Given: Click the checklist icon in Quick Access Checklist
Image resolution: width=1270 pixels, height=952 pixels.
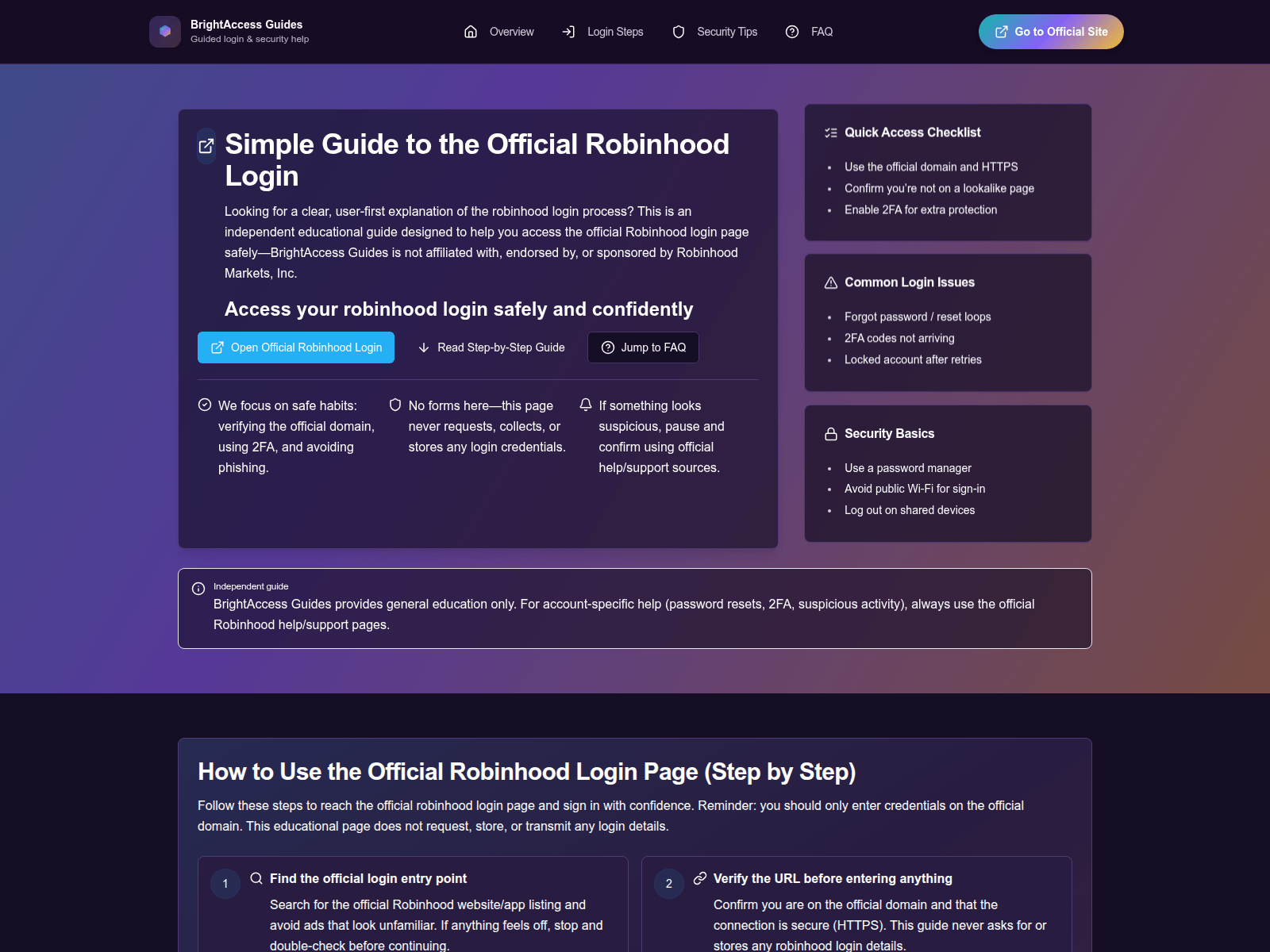Looking at the screenshot, I should coord(831,132).
